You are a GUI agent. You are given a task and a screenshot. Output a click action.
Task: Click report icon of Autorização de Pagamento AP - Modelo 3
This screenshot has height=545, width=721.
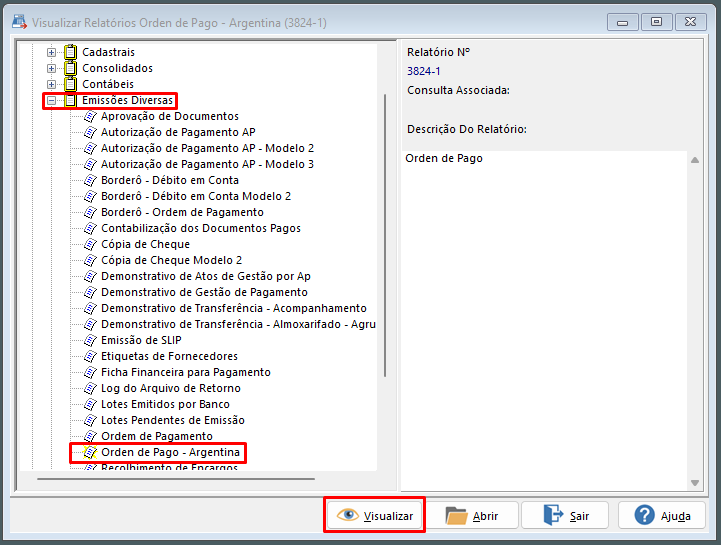[91, 164]
